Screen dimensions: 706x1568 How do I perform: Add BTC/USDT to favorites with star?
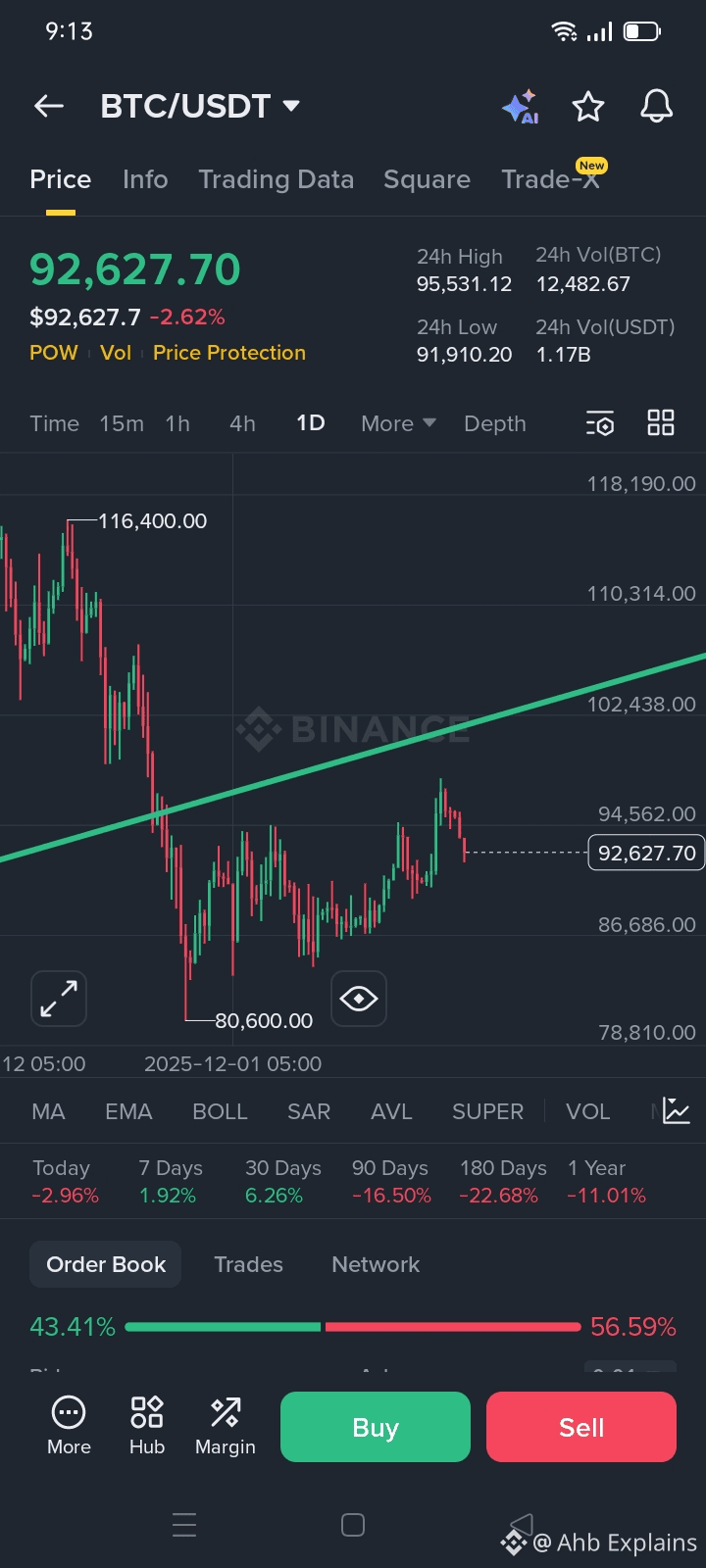pyautogui.click(x=588, y=106)
